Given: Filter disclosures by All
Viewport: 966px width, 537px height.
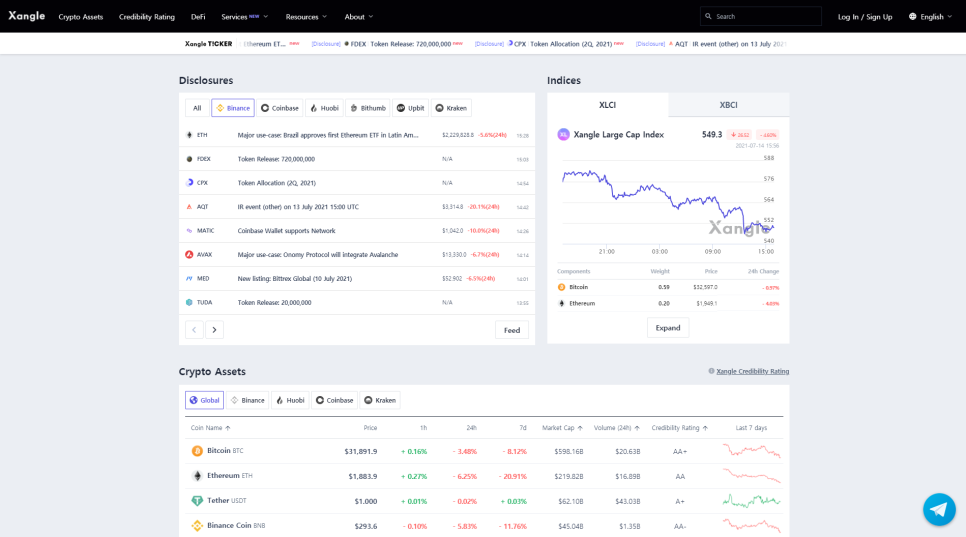Looking at the screenshot, I should pyautogui.click(x=197, y=108).
